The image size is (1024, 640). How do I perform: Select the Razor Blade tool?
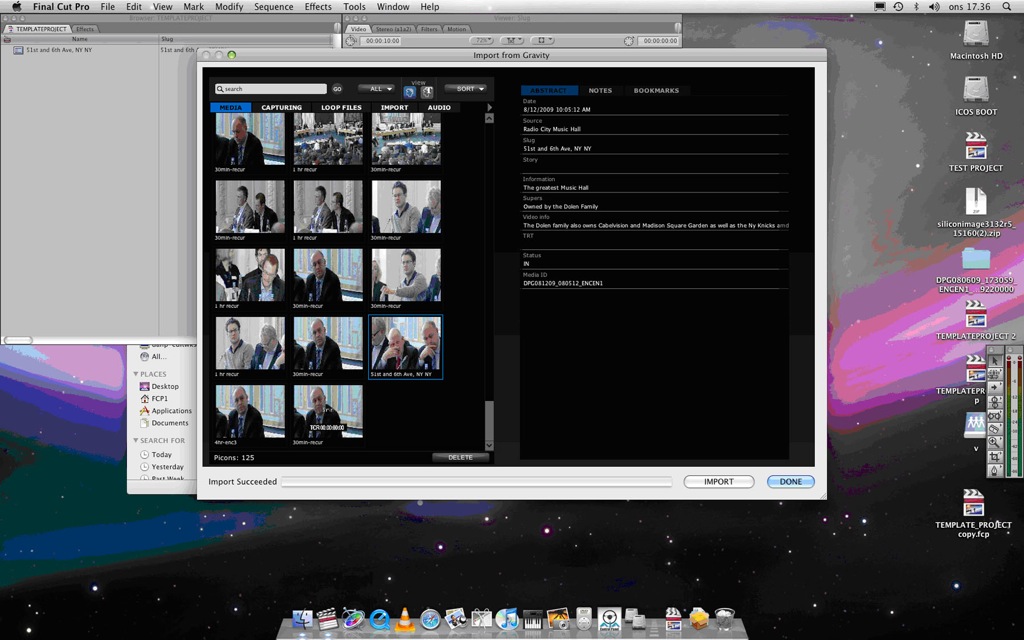coord(995,428)
